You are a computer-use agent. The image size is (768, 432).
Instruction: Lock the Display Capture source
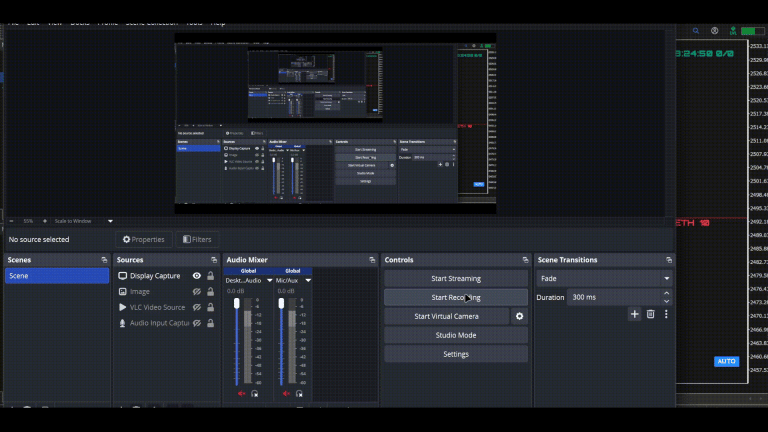point(211,276)
